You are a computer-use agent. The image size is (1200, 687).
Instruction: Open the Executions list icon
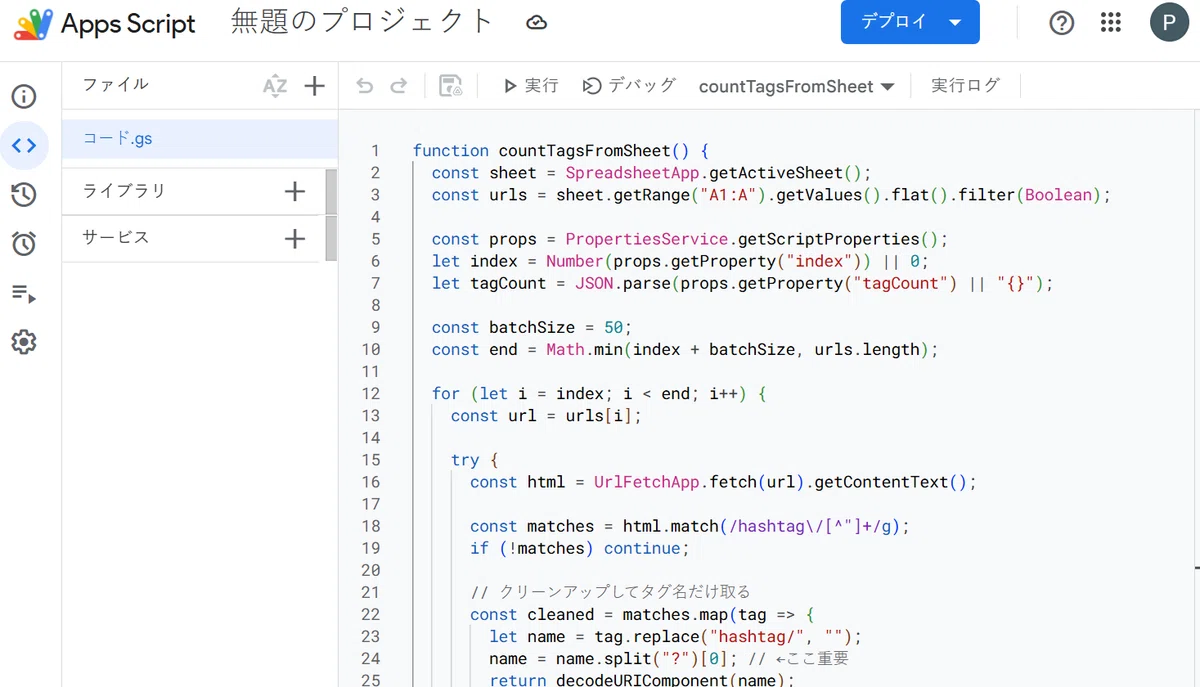click(x=24, y=293)
